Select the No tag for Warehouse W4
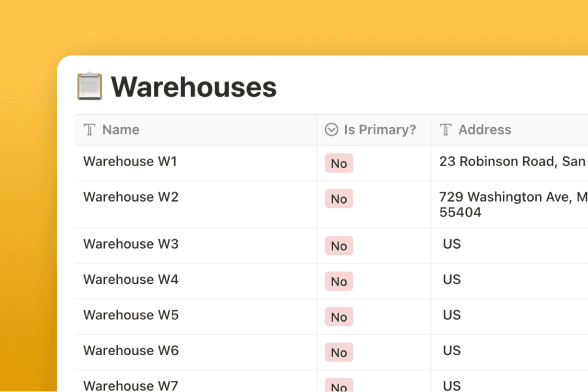588x392 pixels. pos(339,281)
